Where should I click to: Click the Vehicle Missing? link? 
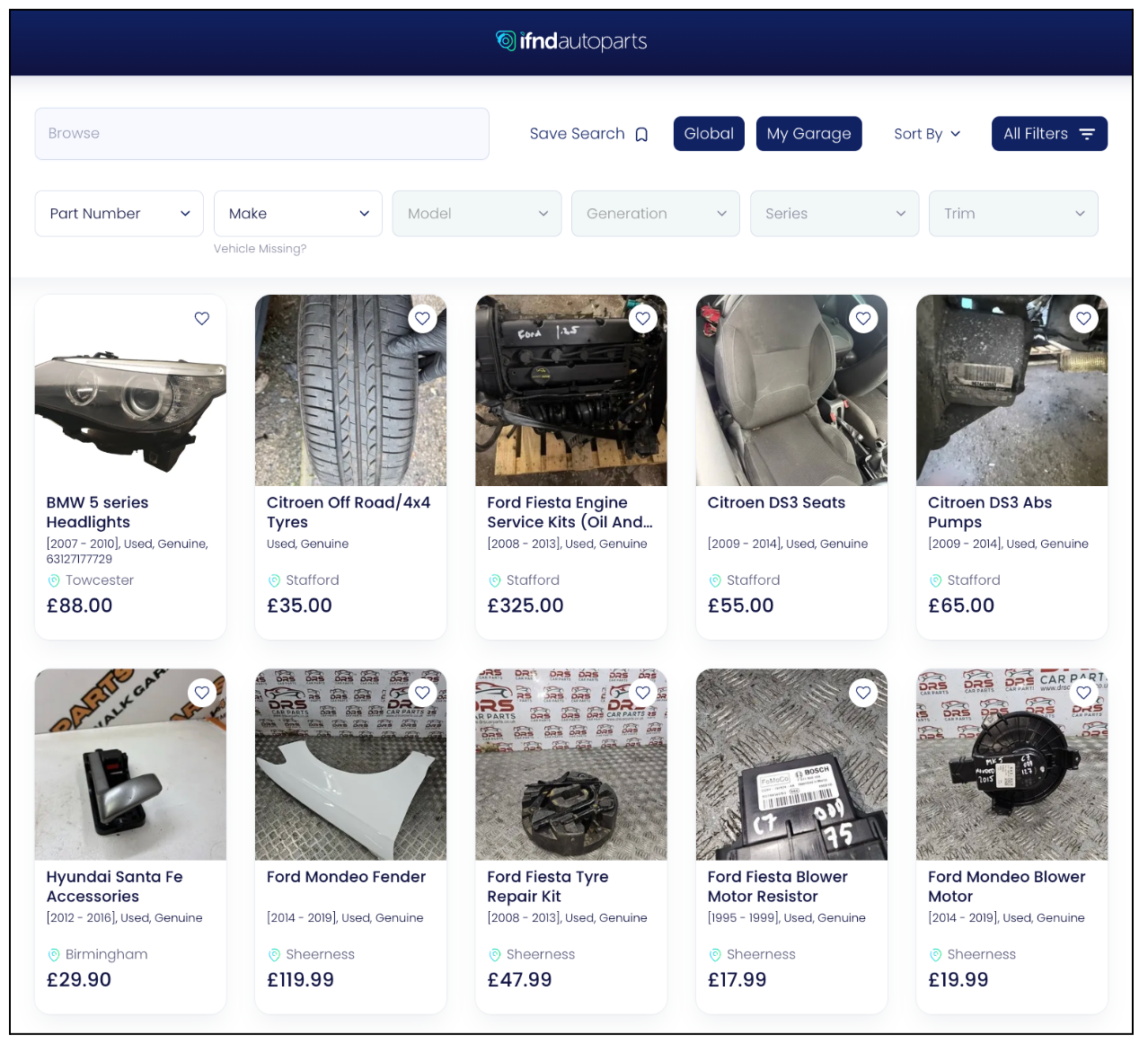coord(260,248)
